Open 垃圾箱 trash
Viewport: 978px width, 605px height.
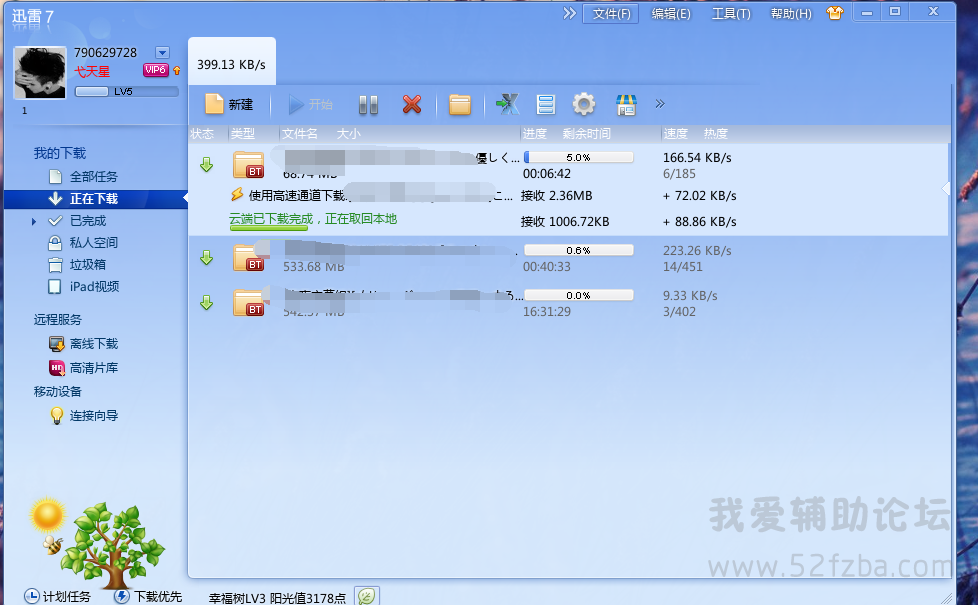[x=87, y=264]
